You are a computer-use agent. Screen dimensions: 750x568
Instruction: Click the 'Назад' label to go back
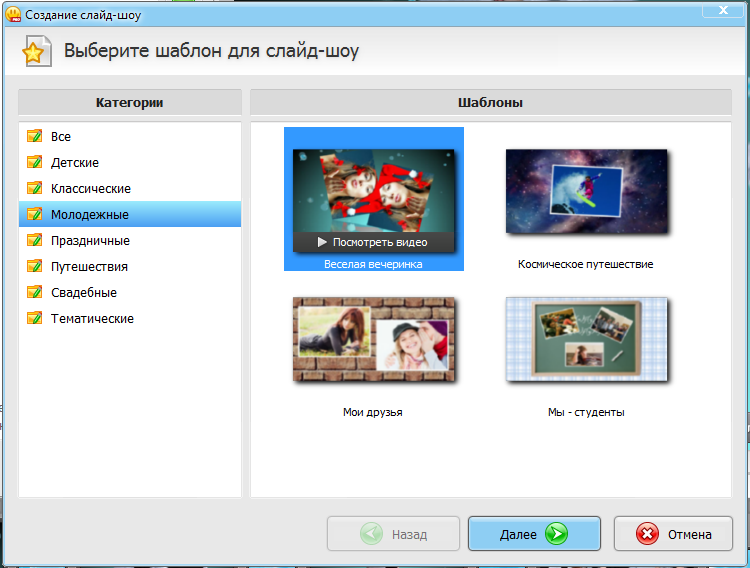[x=409, y=534]
